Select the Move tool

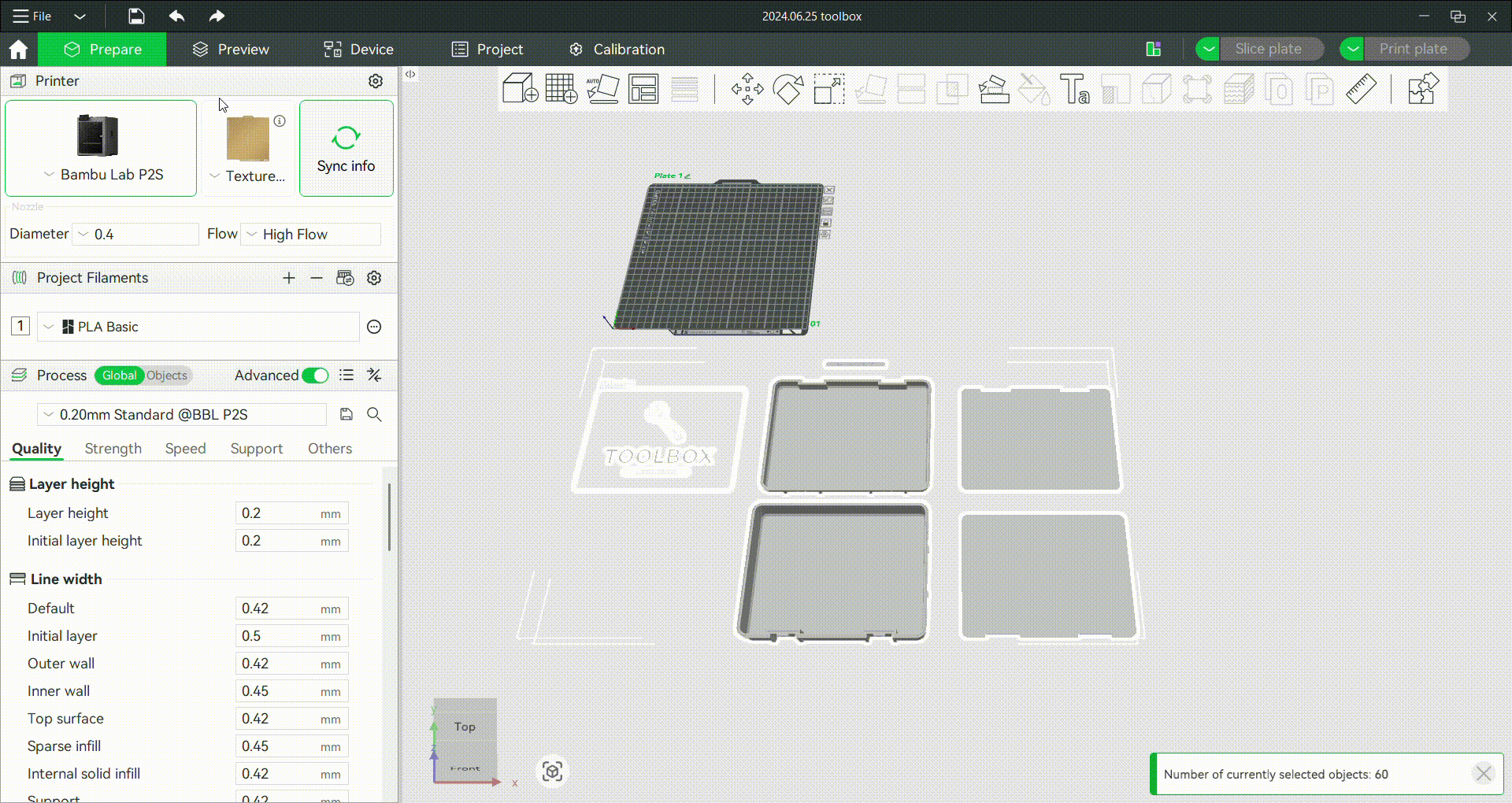[747, 89]
